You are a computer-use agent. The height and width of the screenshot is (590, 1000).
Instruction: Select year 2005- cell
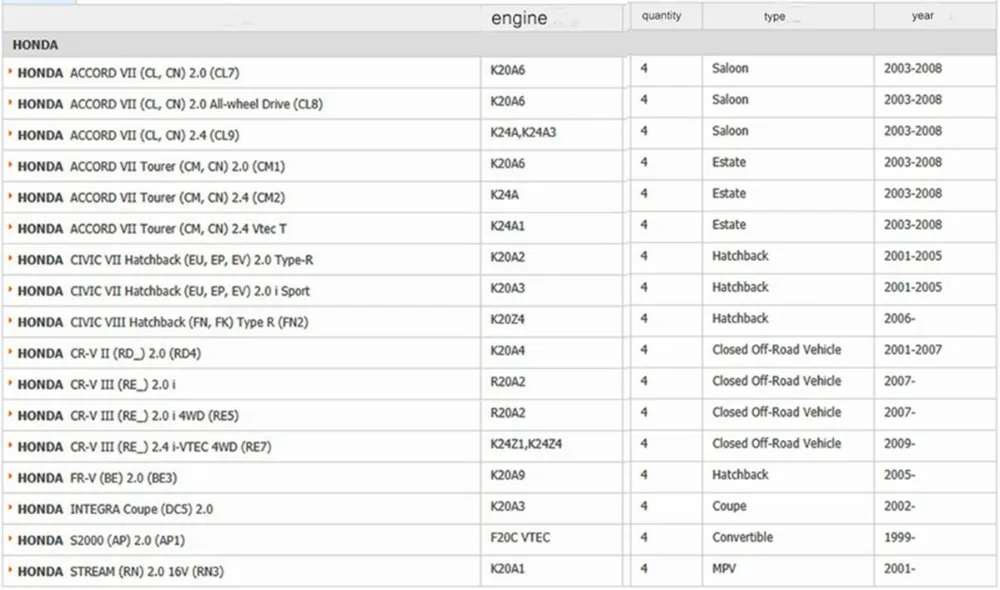[899, 475]
